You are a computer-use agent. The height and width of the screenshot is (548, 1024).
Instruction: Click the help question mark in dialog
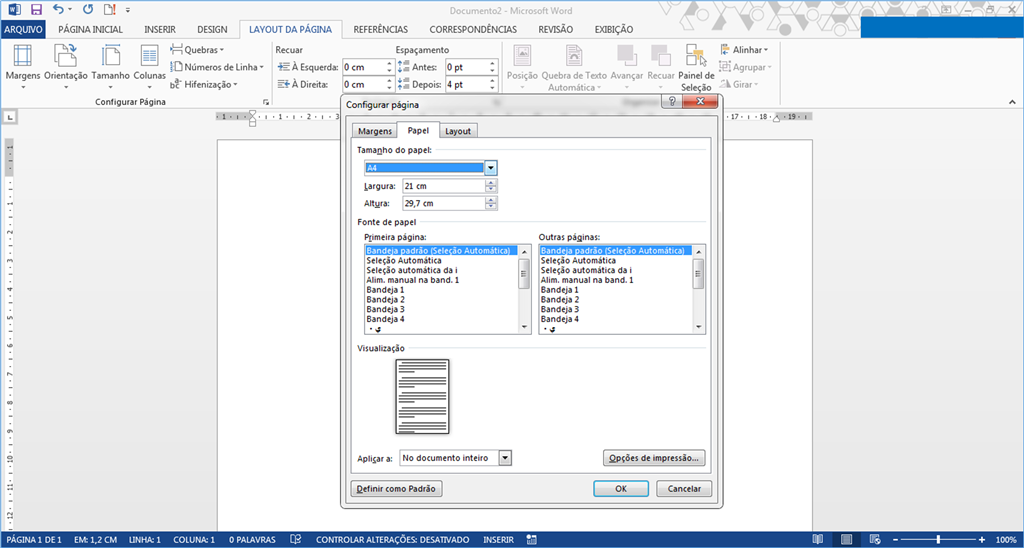coord(672,102)
